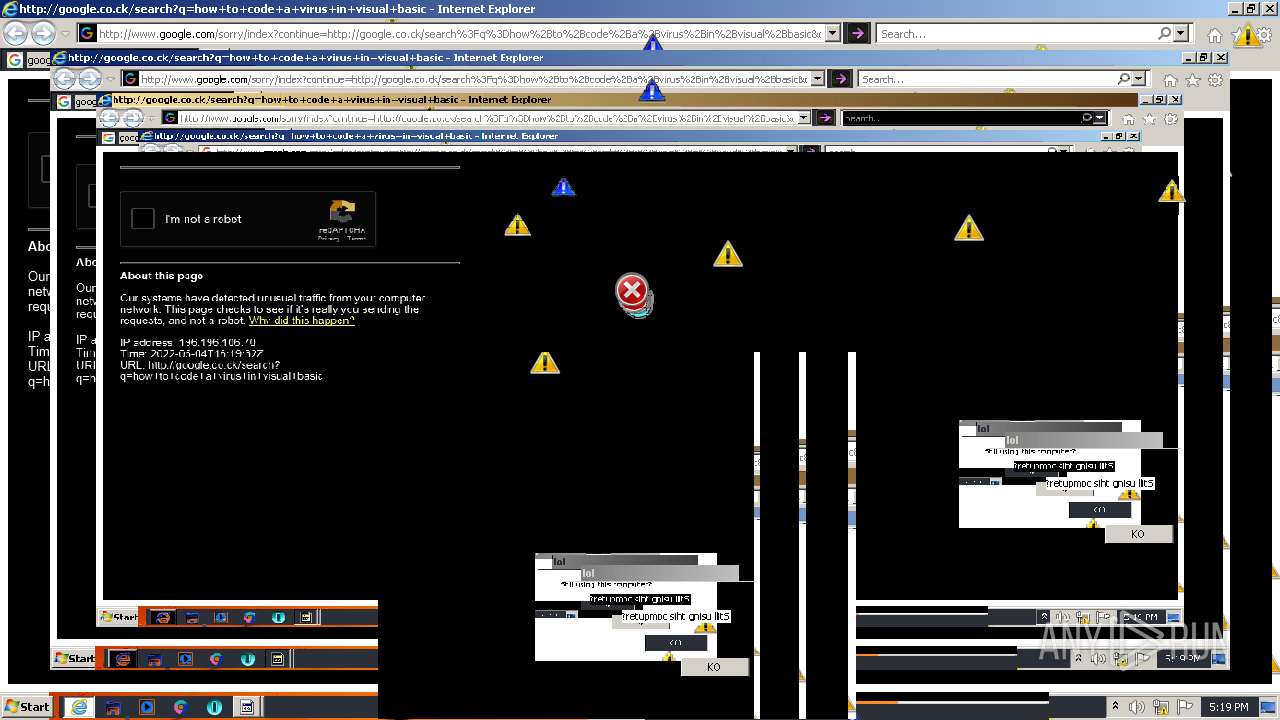Click Chrome on the second nested taskbar

coord(216,659)
